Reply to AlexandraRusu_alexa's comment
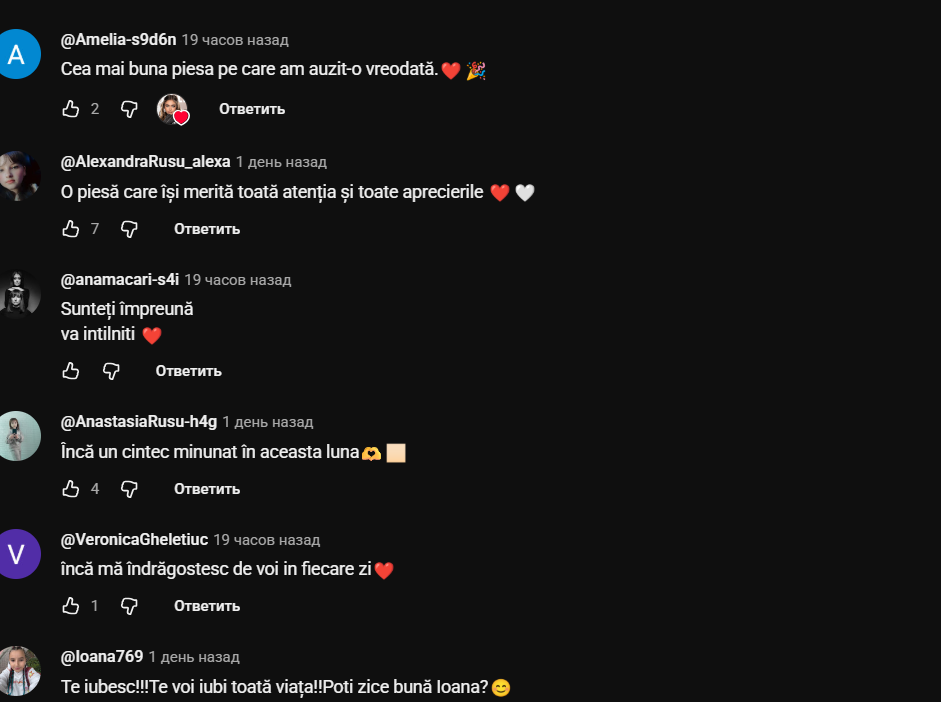The image size is (941, 702). [x=207, y=229]
